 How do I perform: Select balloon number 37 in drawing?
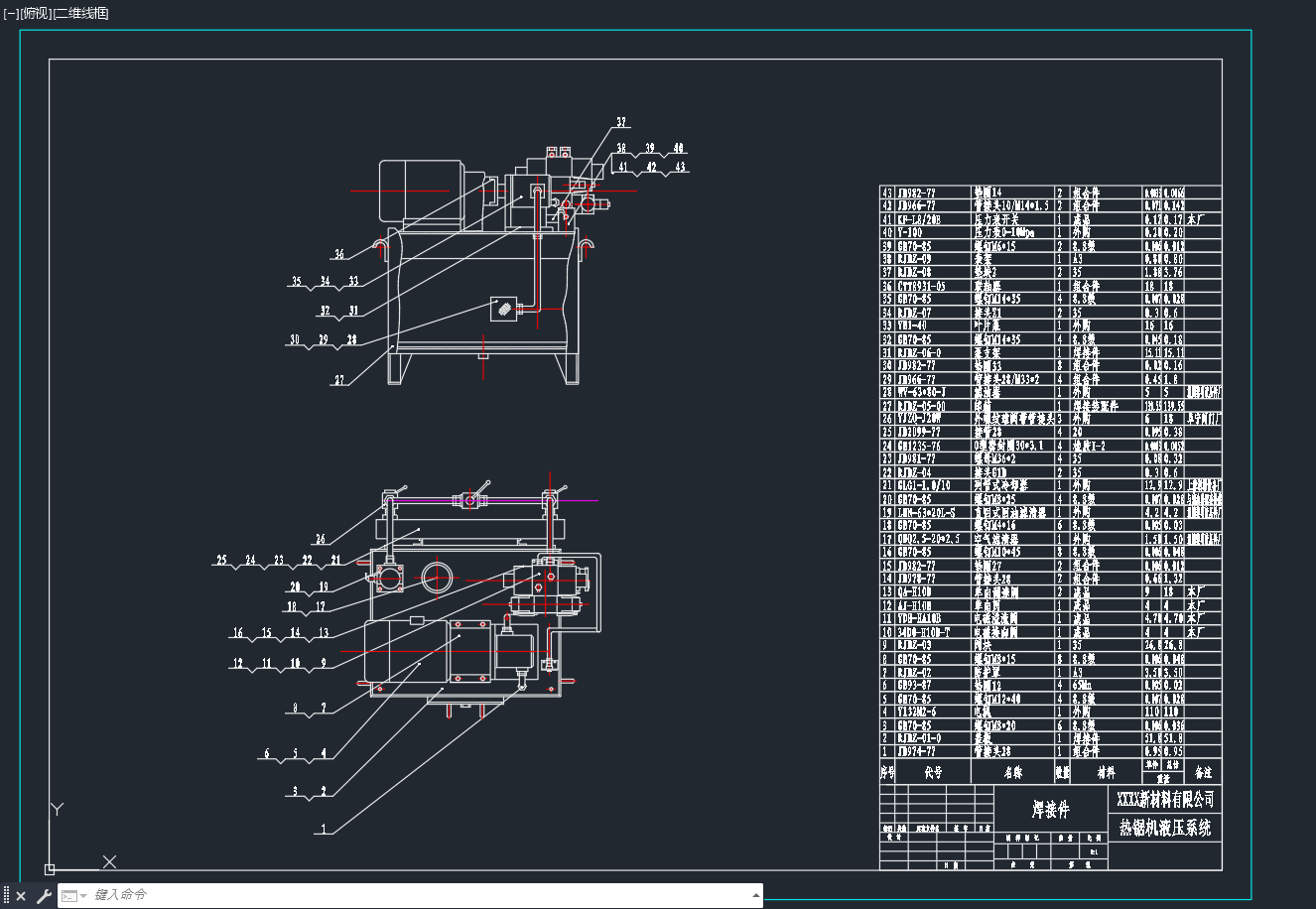621,123
